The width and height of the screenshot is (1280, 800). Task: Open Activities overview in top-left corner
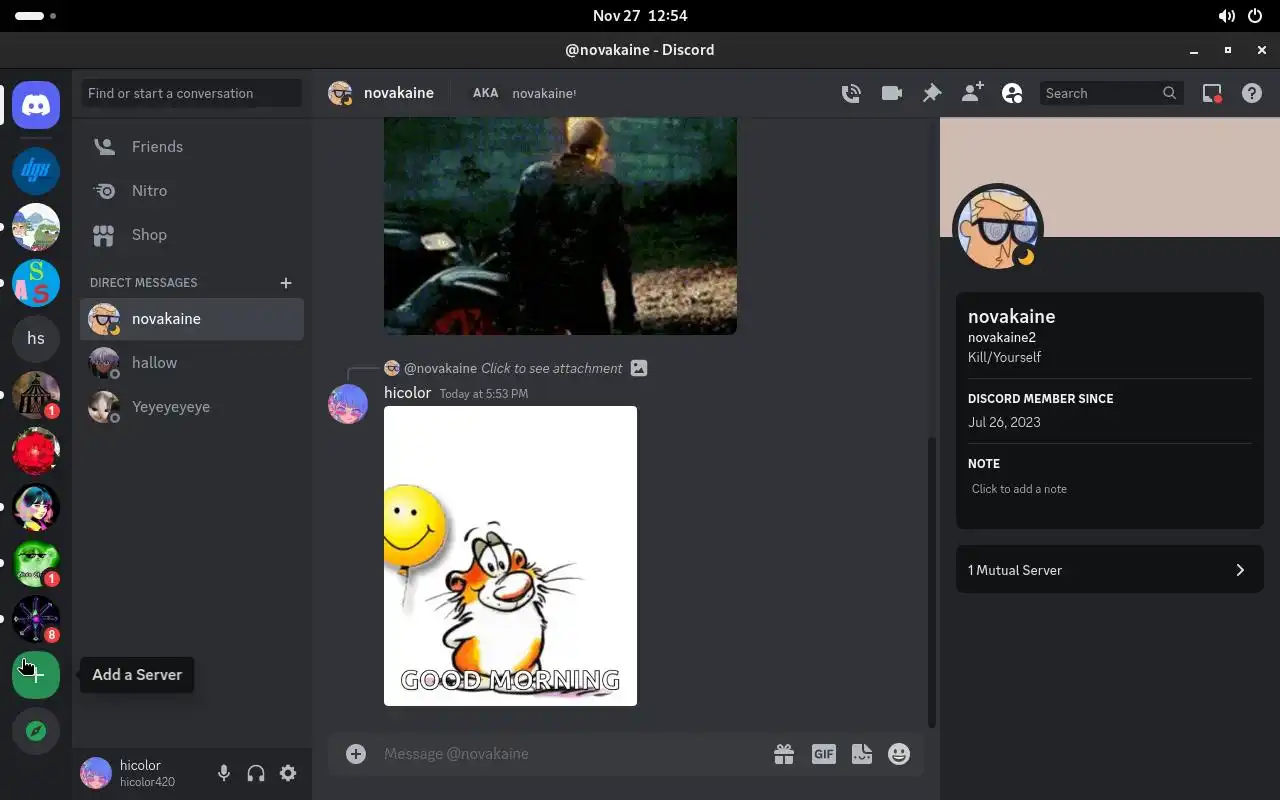pos(36,16)
